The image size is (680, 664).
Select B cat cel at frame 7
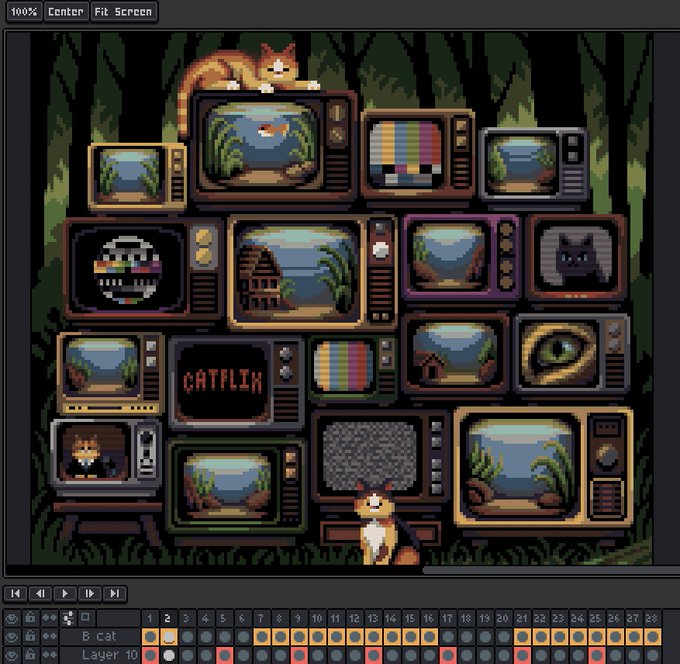click(262, 637)
